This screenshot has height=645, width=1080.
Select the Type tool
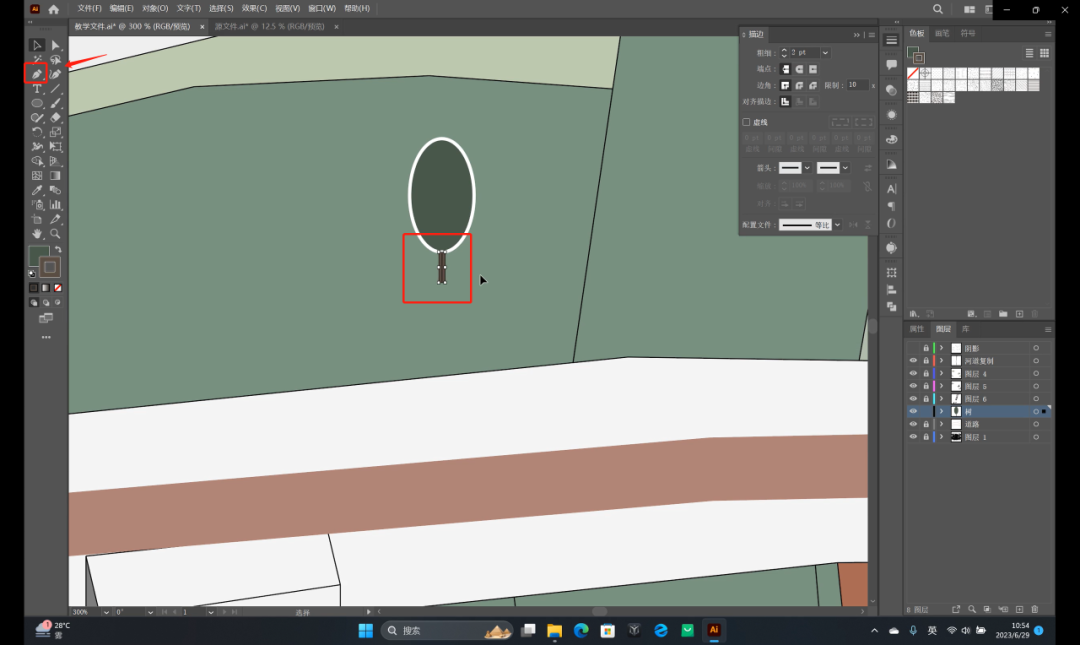pos(37,89)
